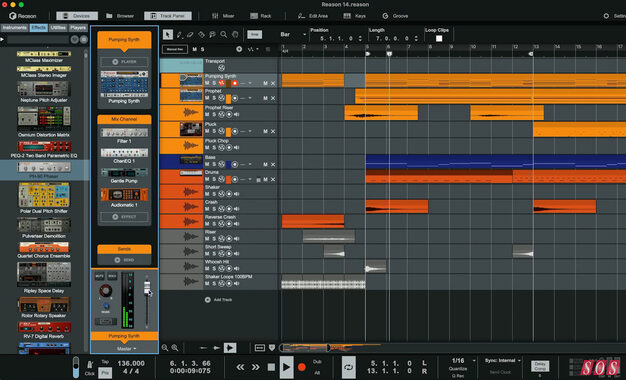The height and width of the screenshot is (380, 626).
Task: Click the channel strip pan knob
Action: click(x=105, y=291)
